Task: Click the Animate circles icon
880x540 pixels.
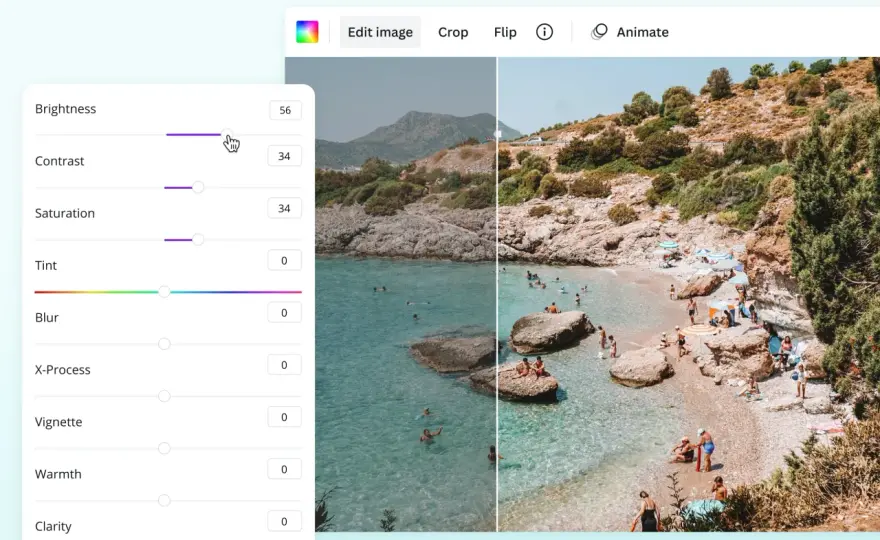Action: (x=599, y=32)
